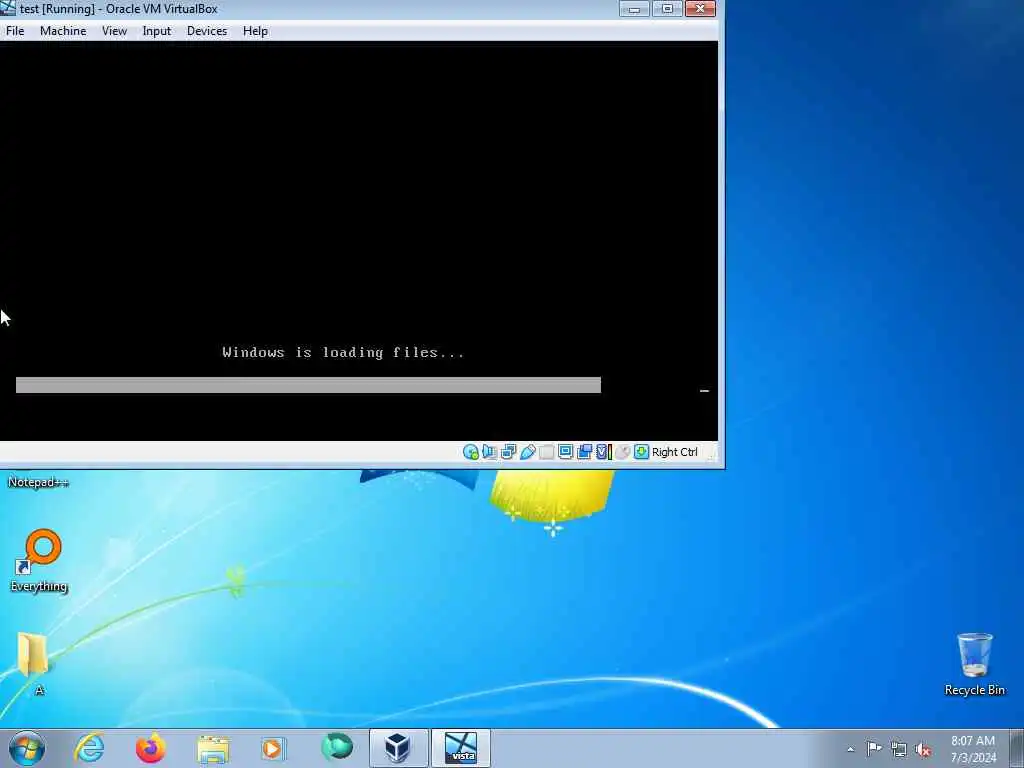Open the Help menu
Viewport: 1024px width, 768px height.
(x=255, y=31)
